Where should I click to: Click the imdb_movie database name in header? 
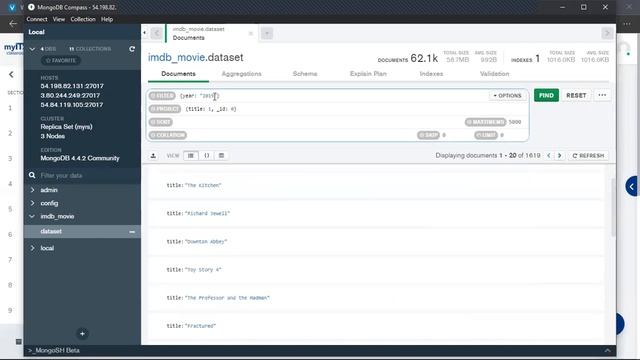(x=176, y=58)
